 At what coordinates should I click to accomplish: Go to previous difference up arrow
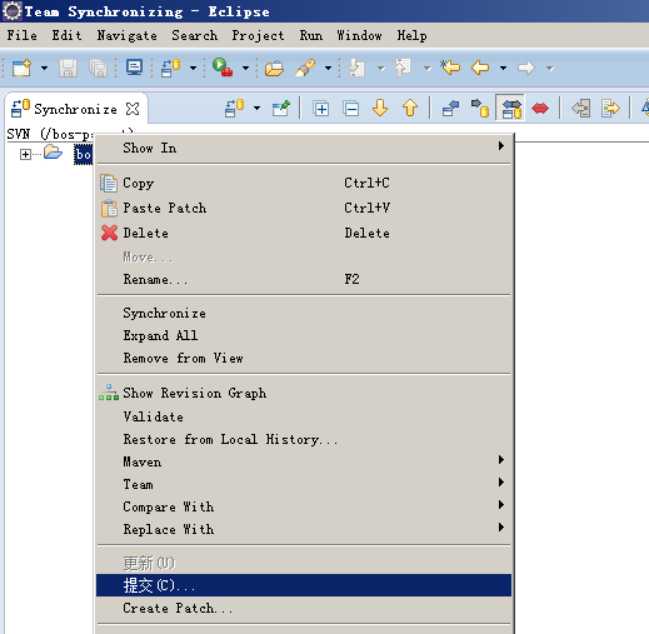[410, 108]
